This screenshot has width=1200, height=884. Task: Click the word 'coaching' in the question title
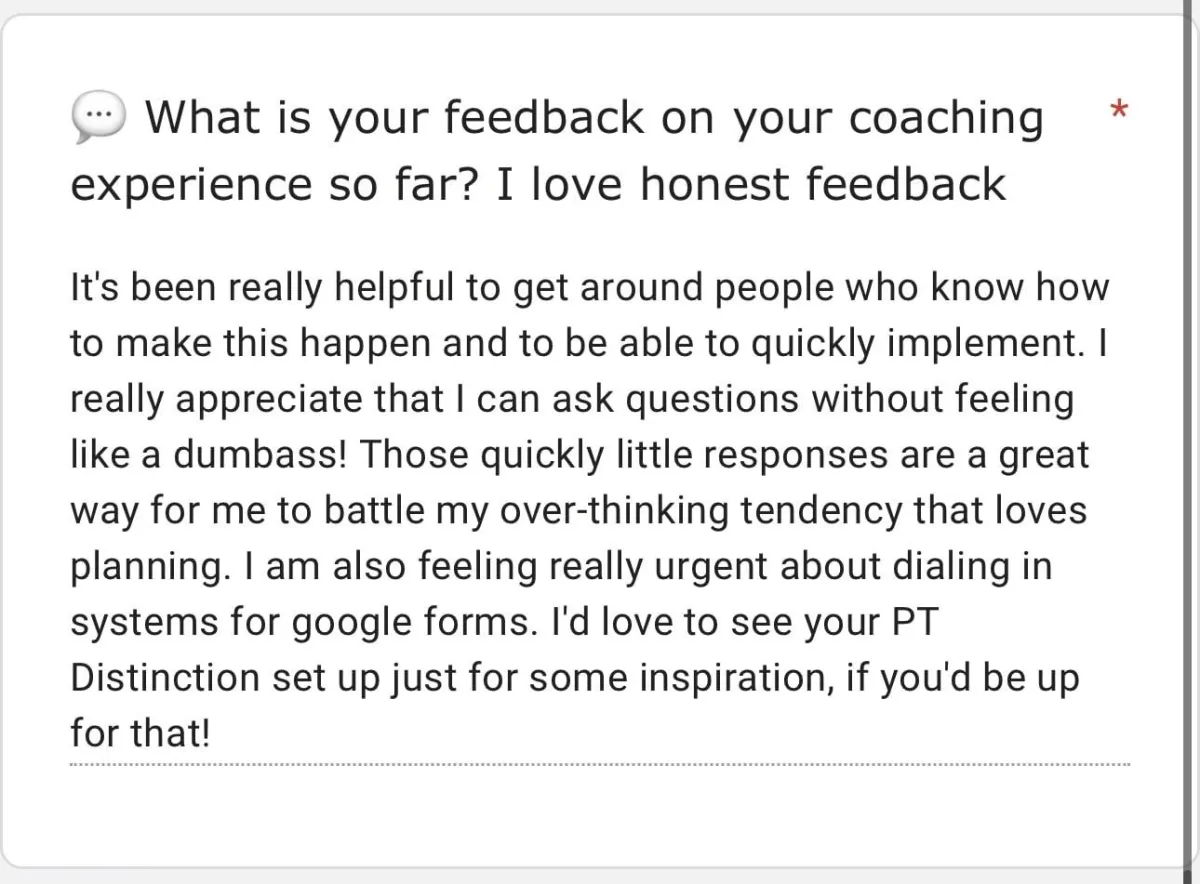pos(945,119)
